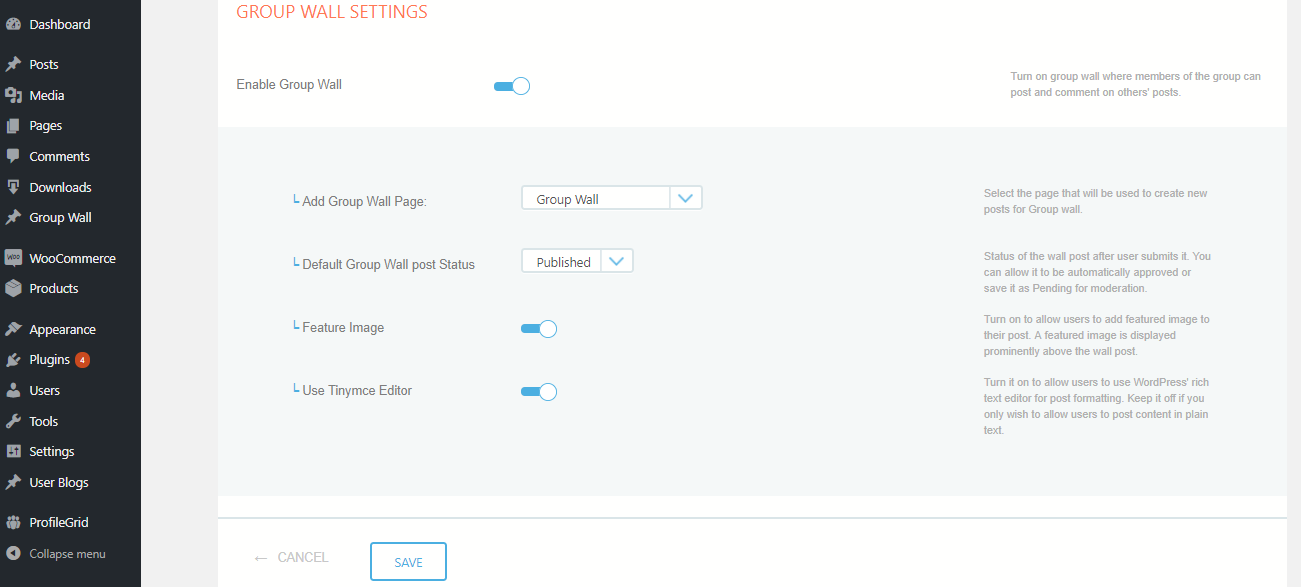
Task: Click the Appearance paintbrush icon
Action: click(x=14, y=328)
